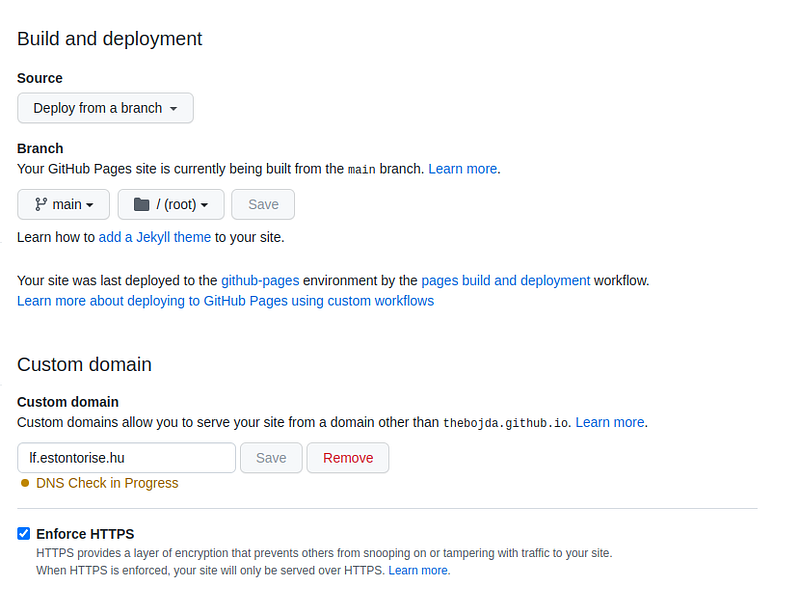
Task: Click the DNS Check in Progress status text
Action: pos(107,483)
